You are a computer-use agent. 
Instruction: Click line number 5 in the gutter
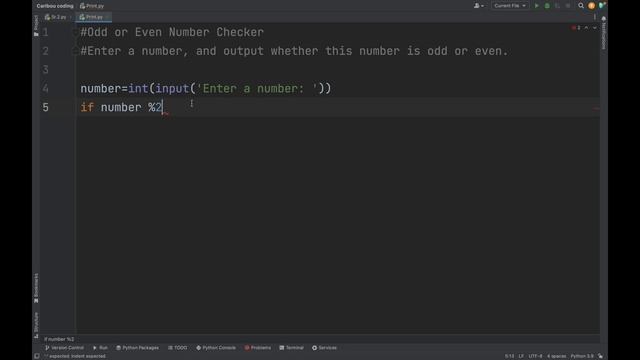pyautogui.click(x=45, y=107)
